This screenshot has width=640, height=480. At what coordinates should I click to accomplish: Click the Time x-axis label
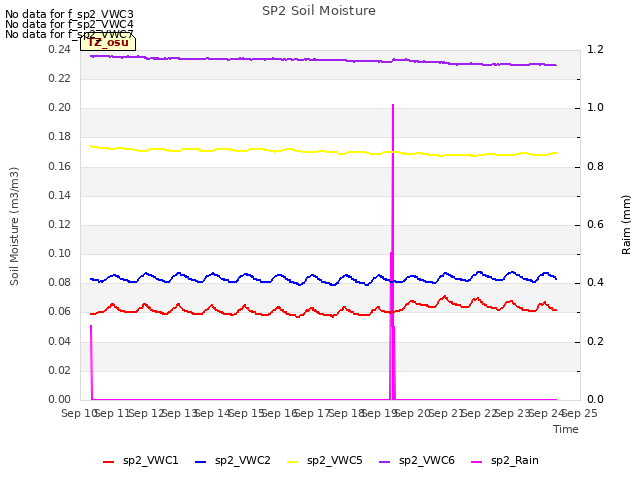click(566, 429)
